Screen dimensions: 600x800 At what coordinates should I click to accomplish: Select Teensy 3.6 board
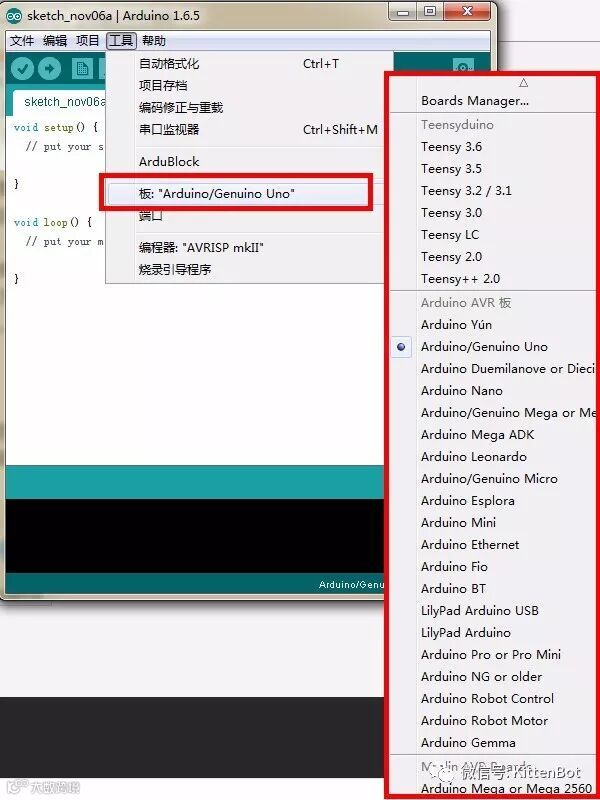493,147
